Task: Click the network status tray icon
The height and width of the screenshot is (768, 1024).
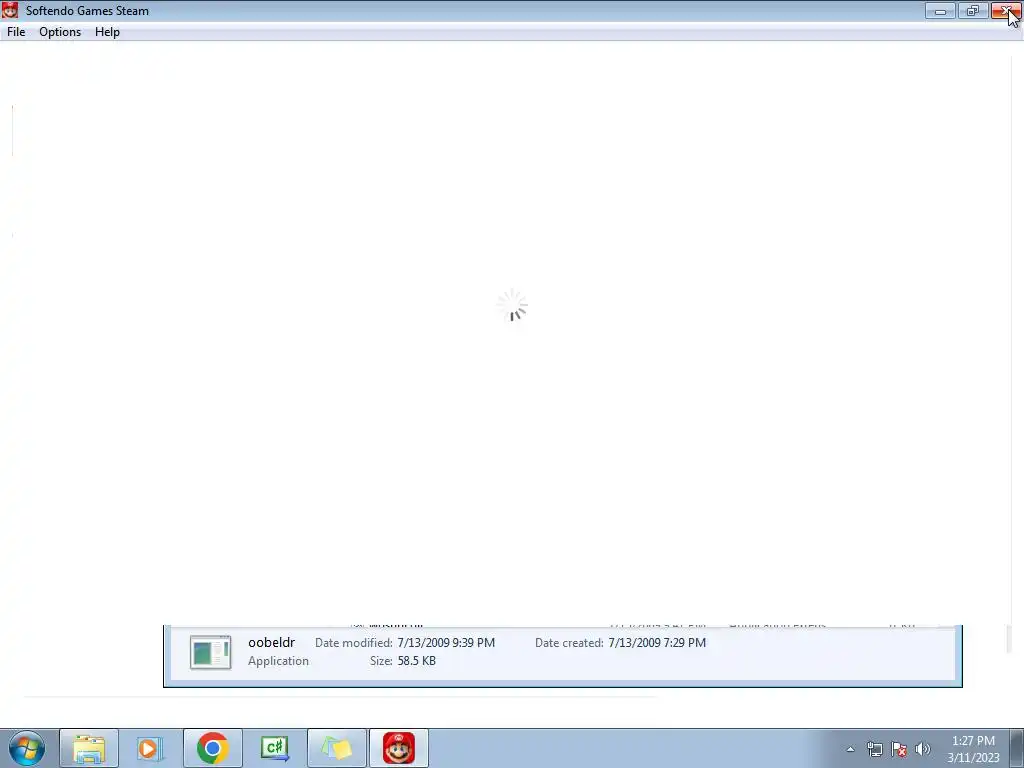Action: [x=874, y=749]
